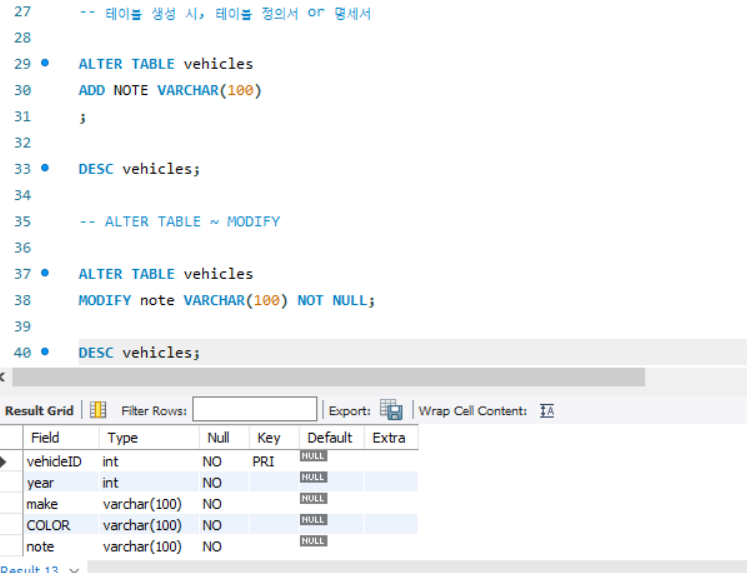This screenshot has height=573, width=747.
Task: Select the note field cell
Action: (x=61, y=546)
